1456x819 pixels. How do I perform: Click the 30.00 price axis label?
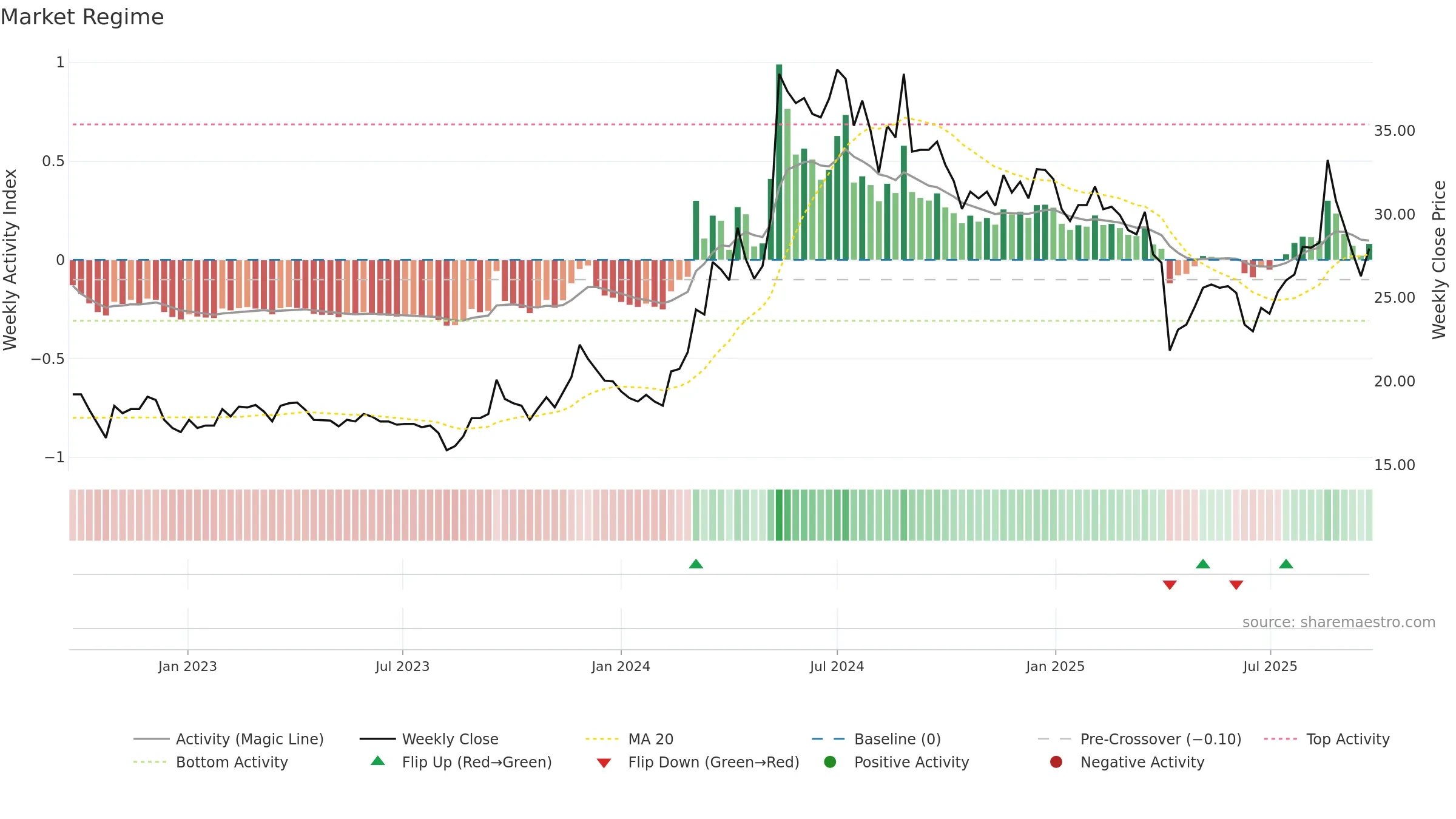pyautogui.click(x=1394, y=215)
